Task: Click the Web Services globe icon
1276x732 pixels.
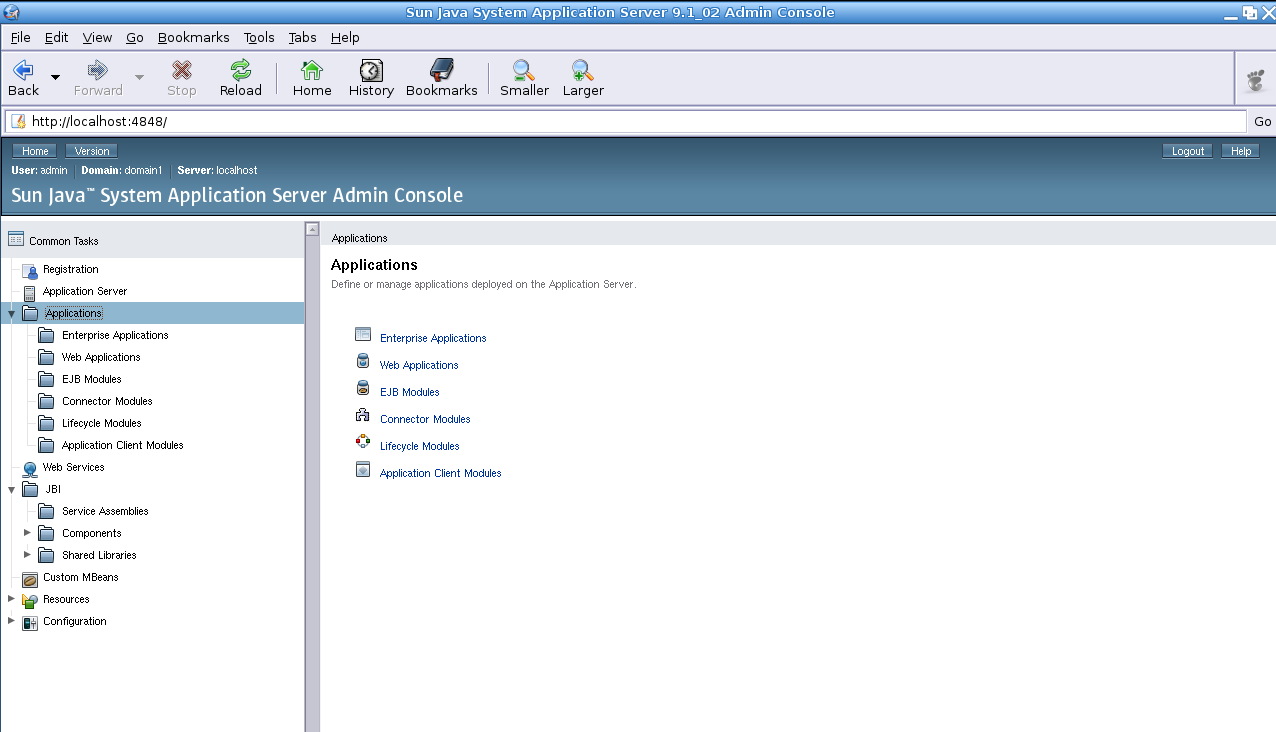Action: click(x=30, y=468)
